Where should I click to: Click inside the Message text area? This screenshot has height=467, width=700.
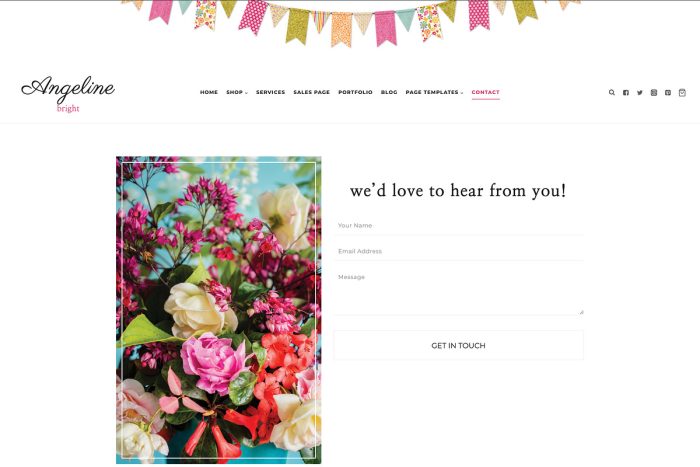[458, 292]
